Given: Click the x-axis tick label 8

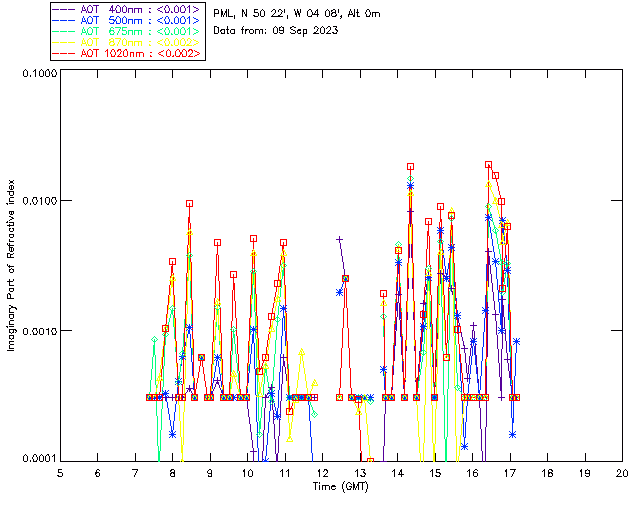Looking at the screenshot, I should (173, 474).
